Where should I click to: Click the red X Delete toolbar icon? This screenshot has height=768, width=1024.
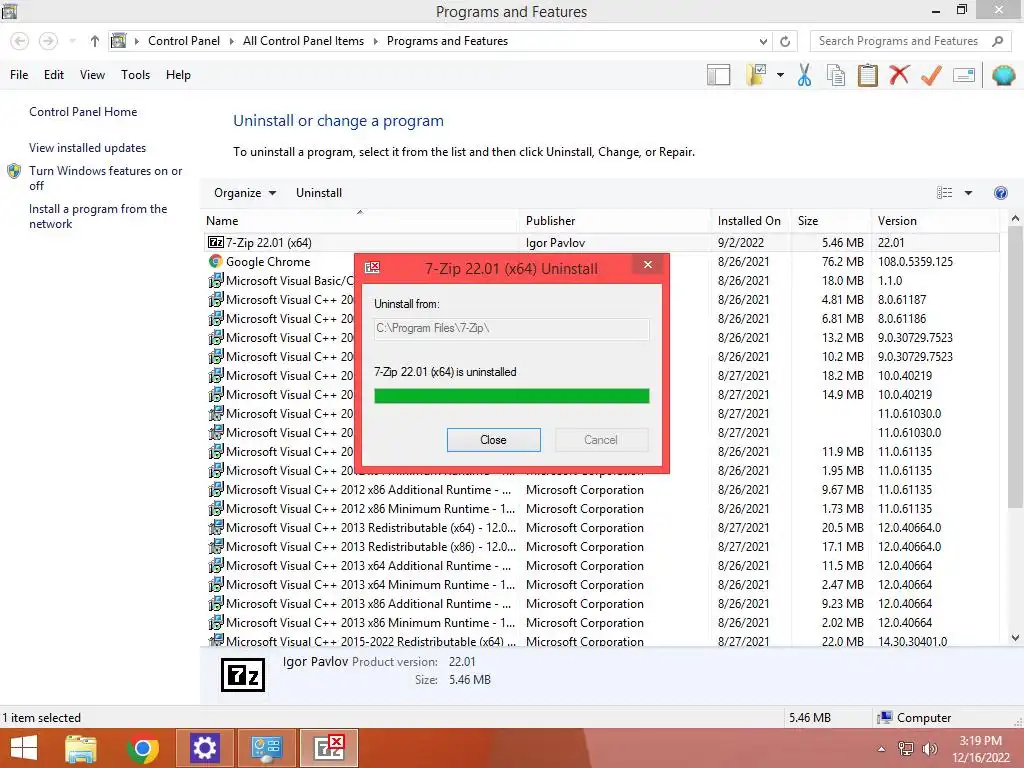tap(899, 75)
